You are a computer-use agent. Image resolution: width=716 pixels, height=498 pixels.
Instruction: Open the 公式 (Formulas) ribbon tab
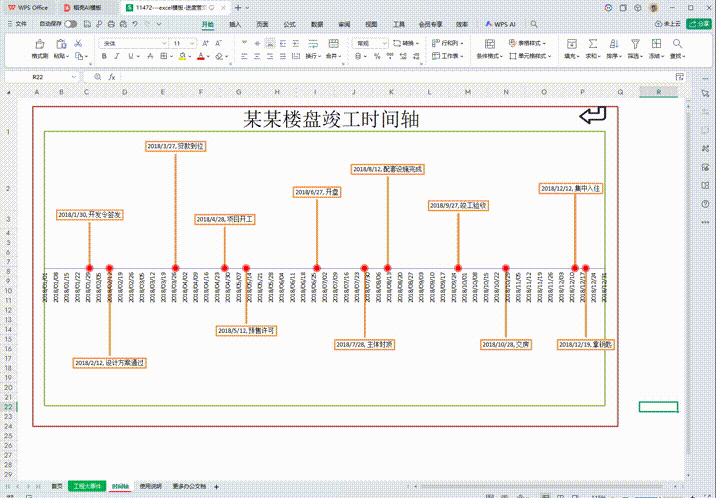pos(289,24)
